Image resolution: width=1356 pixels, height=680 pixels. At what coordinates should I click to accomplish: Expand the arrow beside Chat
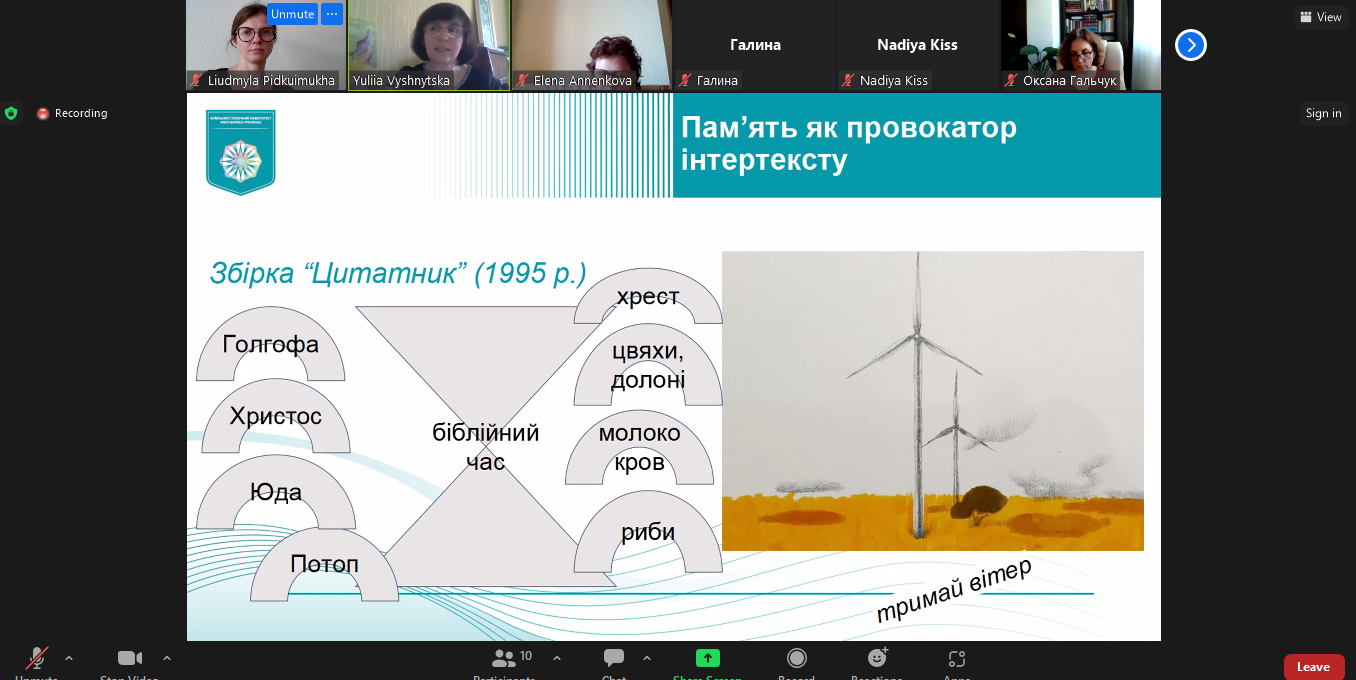click(647, 658)
